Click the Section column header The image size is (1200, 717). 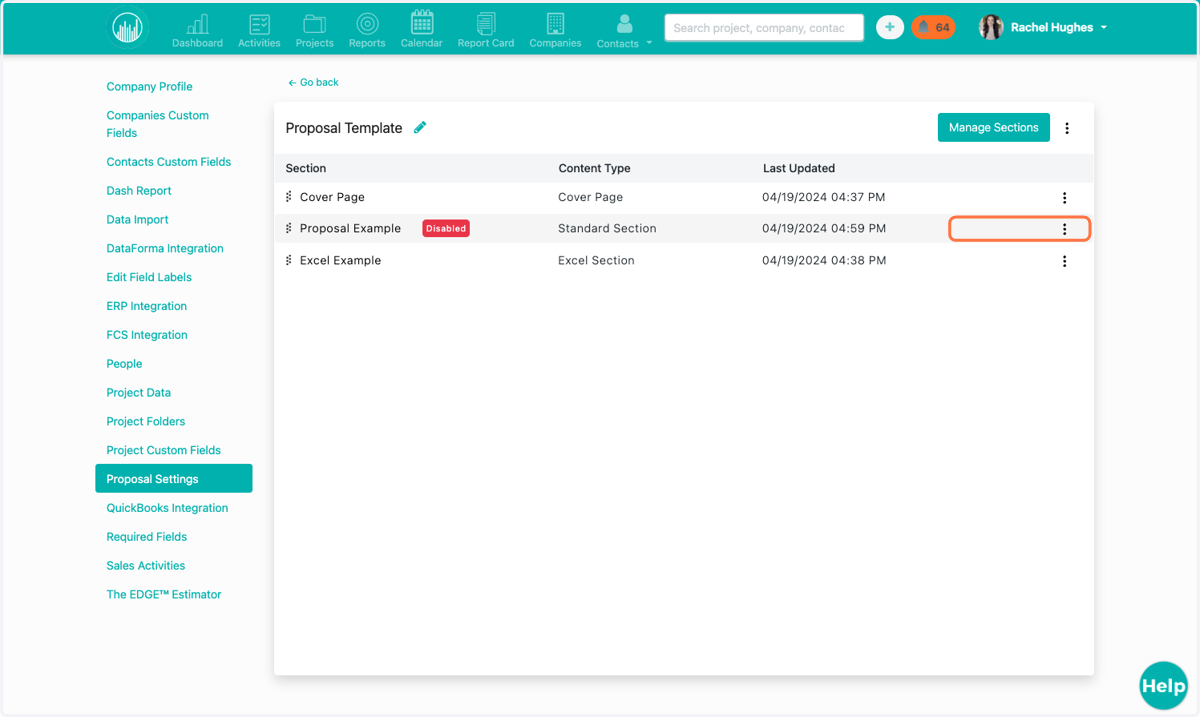[x=306, y=168]
